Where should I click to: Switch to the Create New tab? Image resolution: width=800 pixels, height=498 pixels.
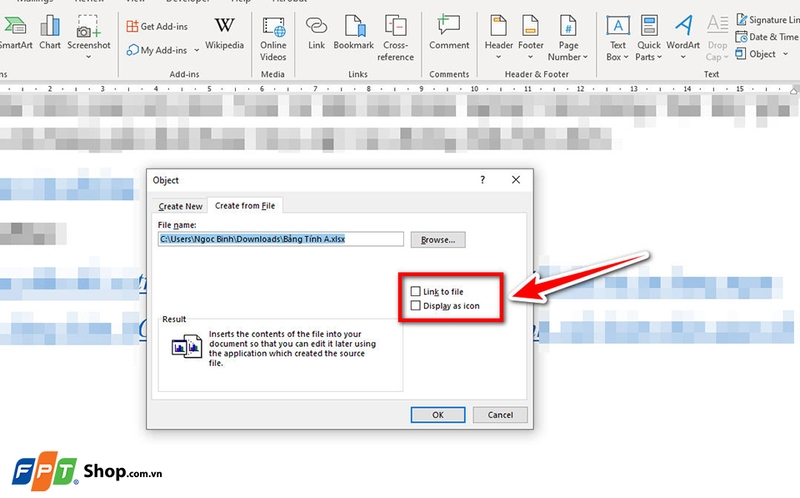(x=180, y=206)
